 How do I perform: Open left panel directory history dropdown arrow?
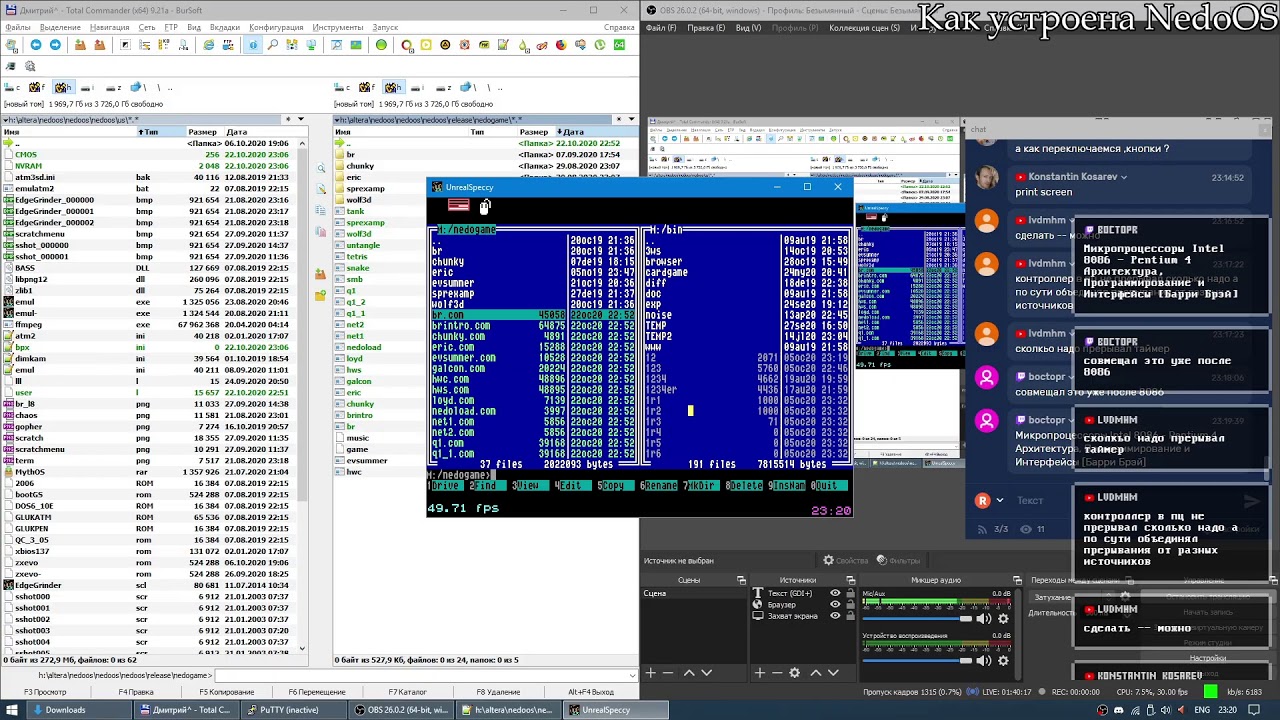tap(300, 120)
